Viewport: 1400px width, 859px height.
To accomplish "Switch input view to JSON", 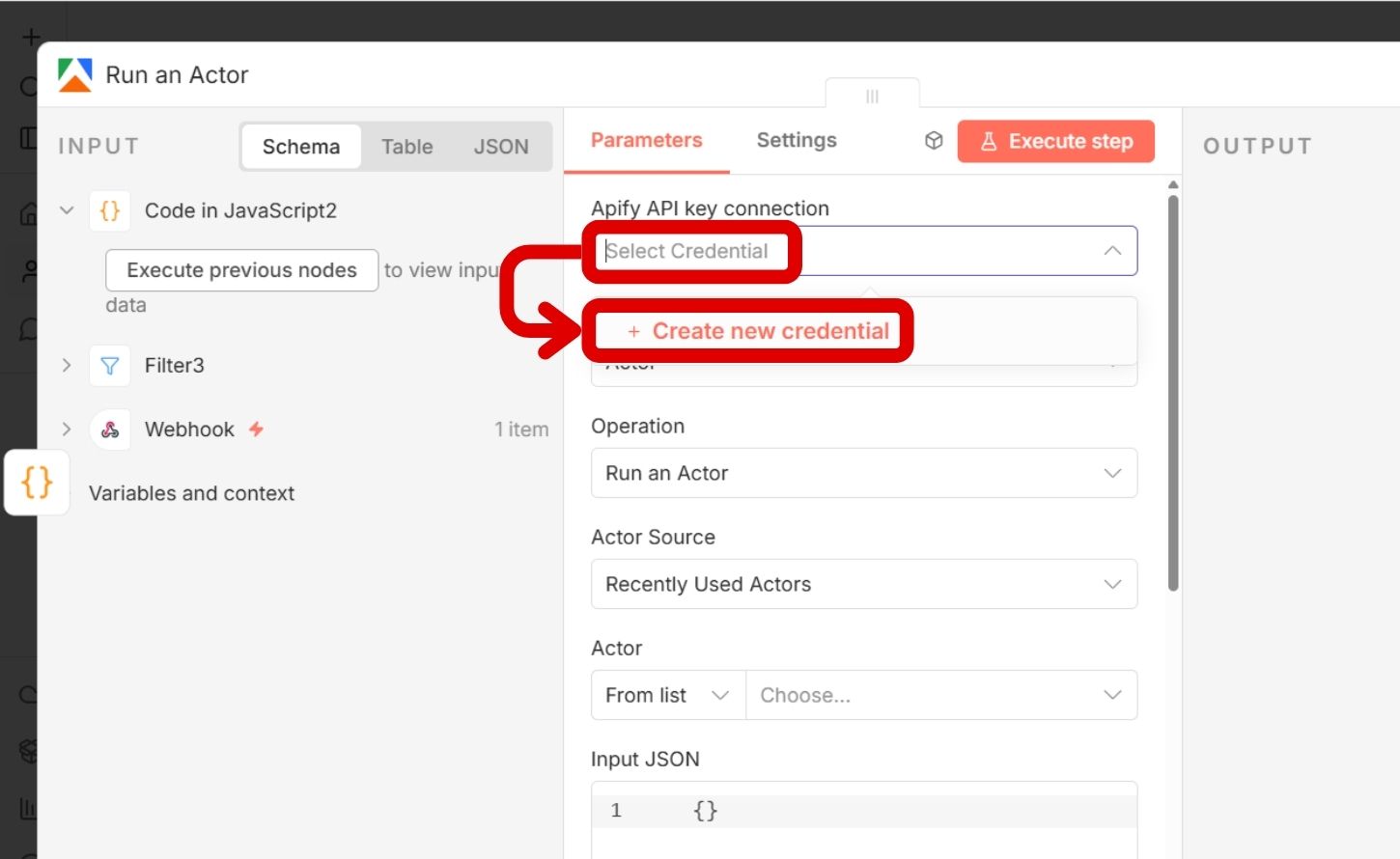I will click(x=500, y=147).
